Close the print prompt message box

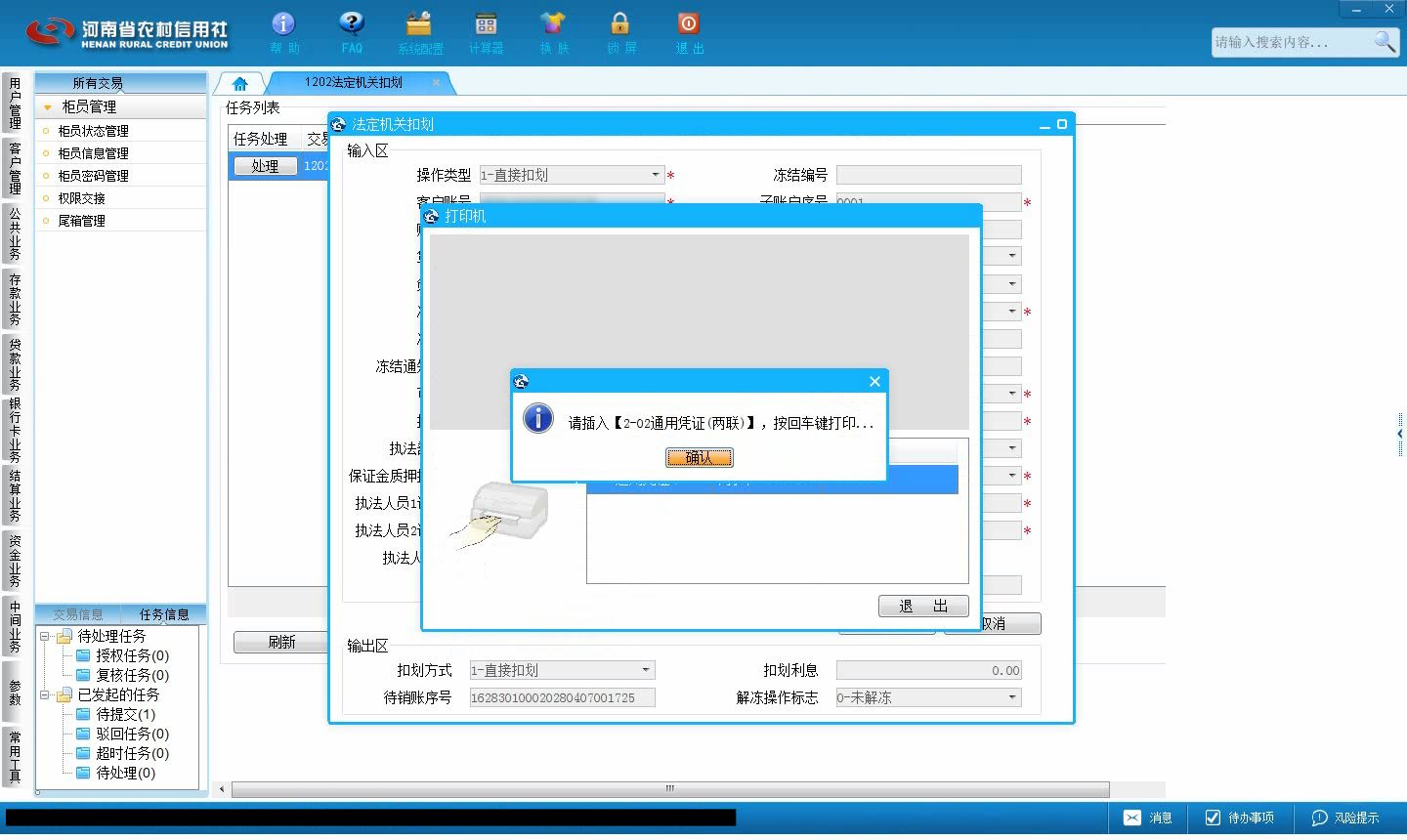pyautogui.click(x=874, y=381)
